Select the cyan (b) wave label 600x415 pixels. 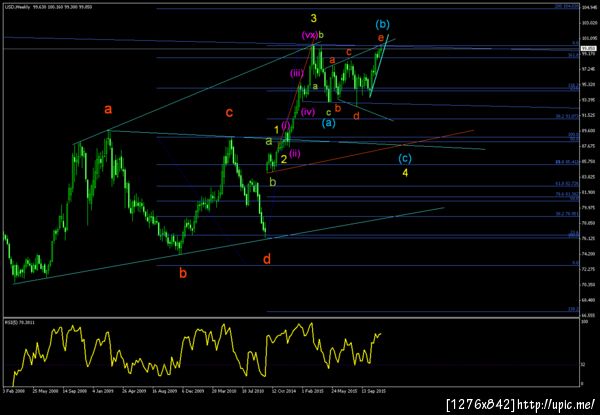point(382,25)
